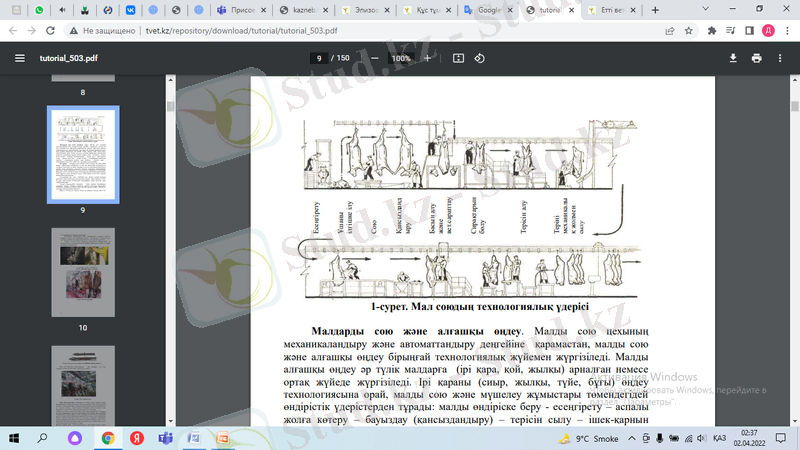Toggle the PDF sidebar menu icon

pyautogui.click(x=19, y=58)
